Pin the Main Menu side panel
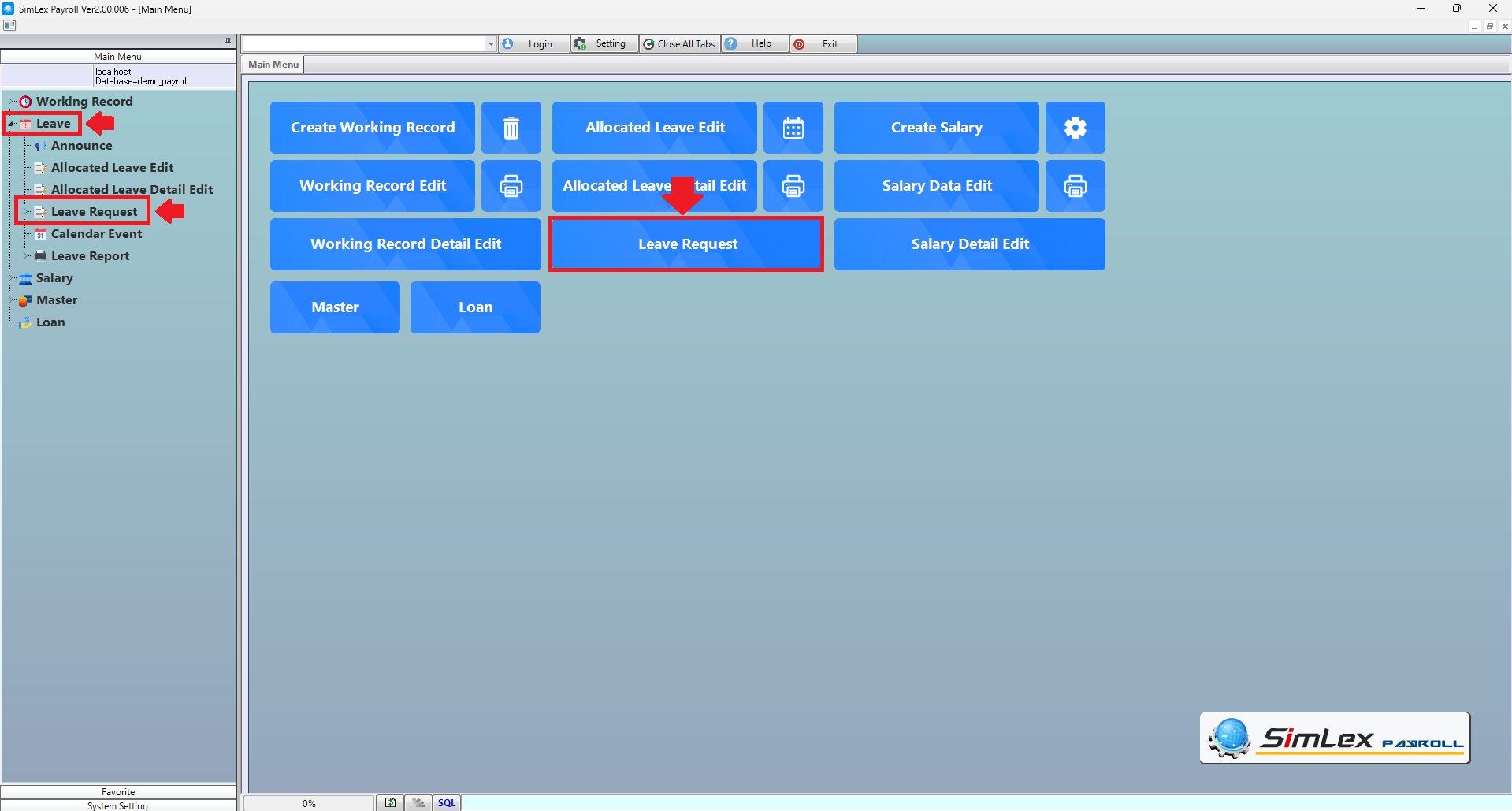Image resolution: width=1512 pixels, height=811 pixels. tap(228, 41)
